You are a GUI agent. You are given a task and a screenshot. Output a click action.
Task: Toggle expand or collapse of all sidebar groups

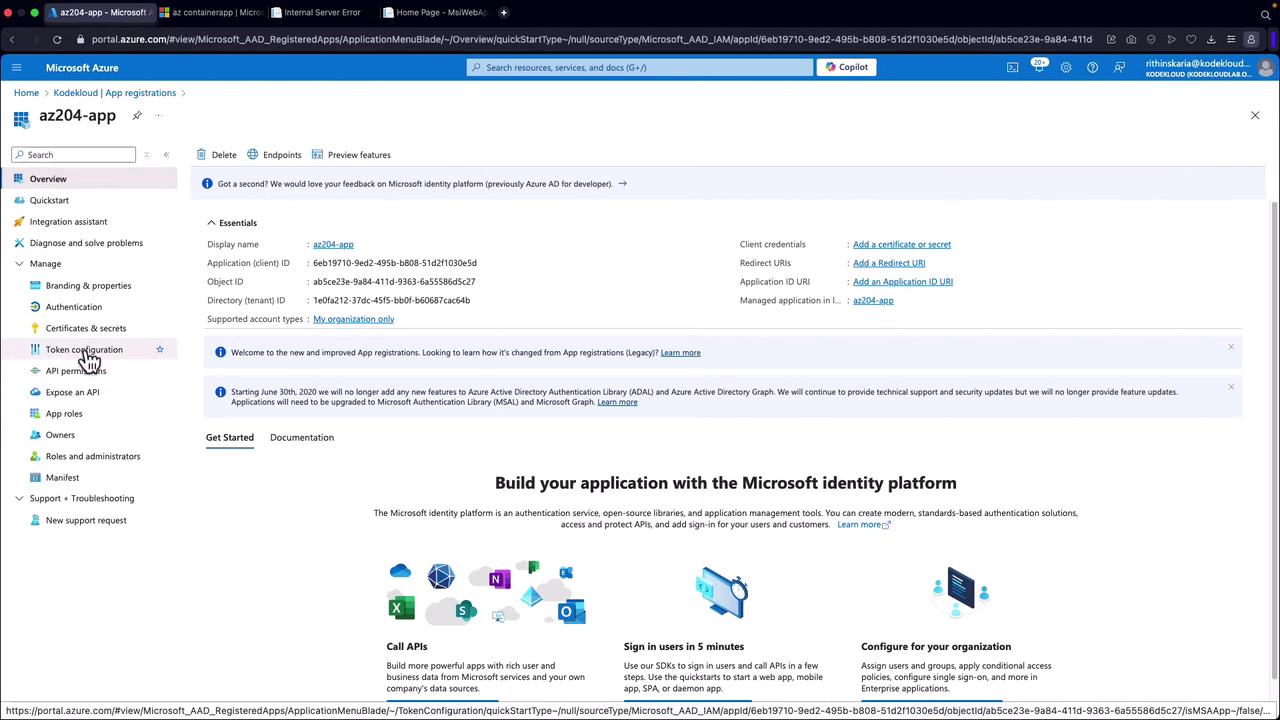(146, 155)
